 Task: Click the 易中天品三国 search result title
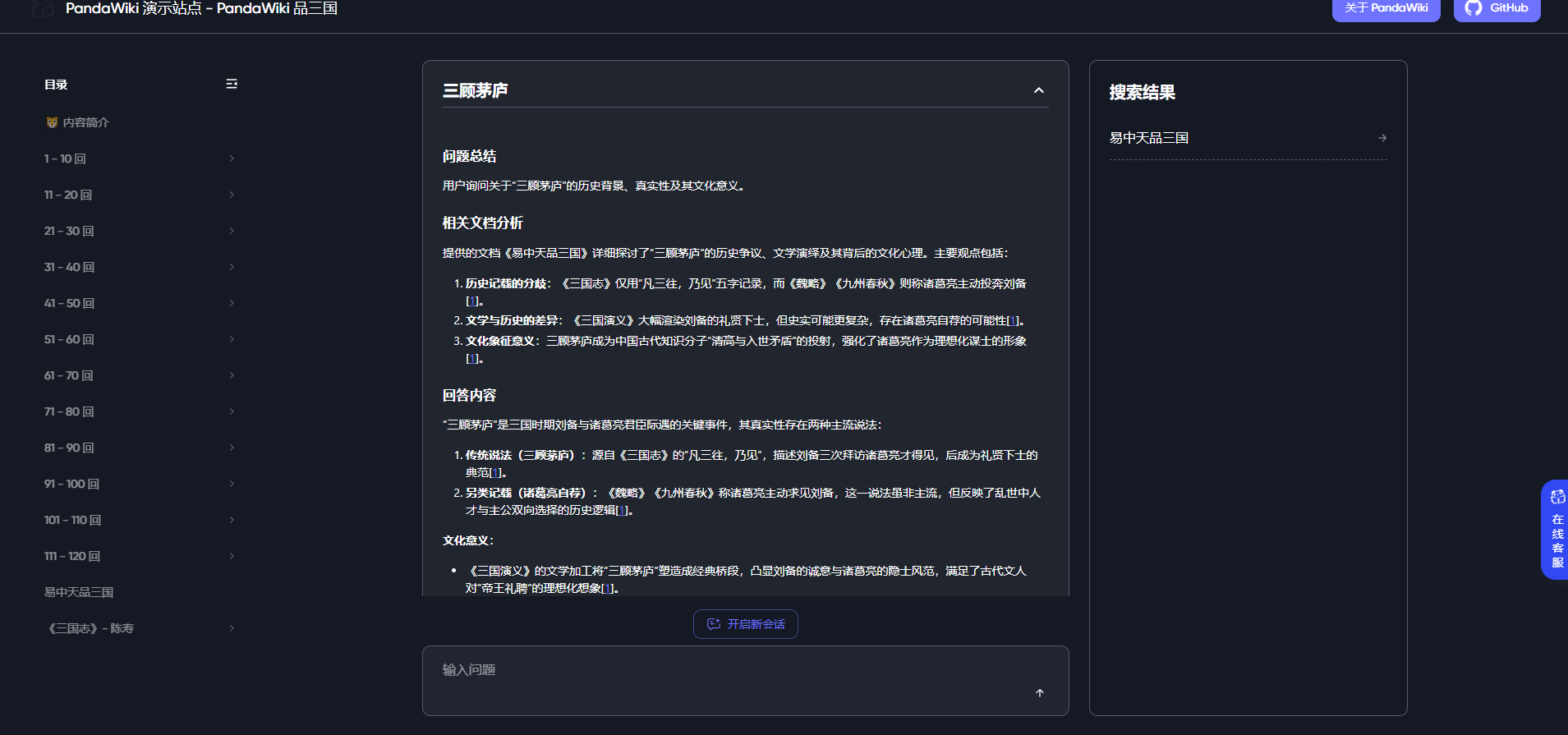1149,138
